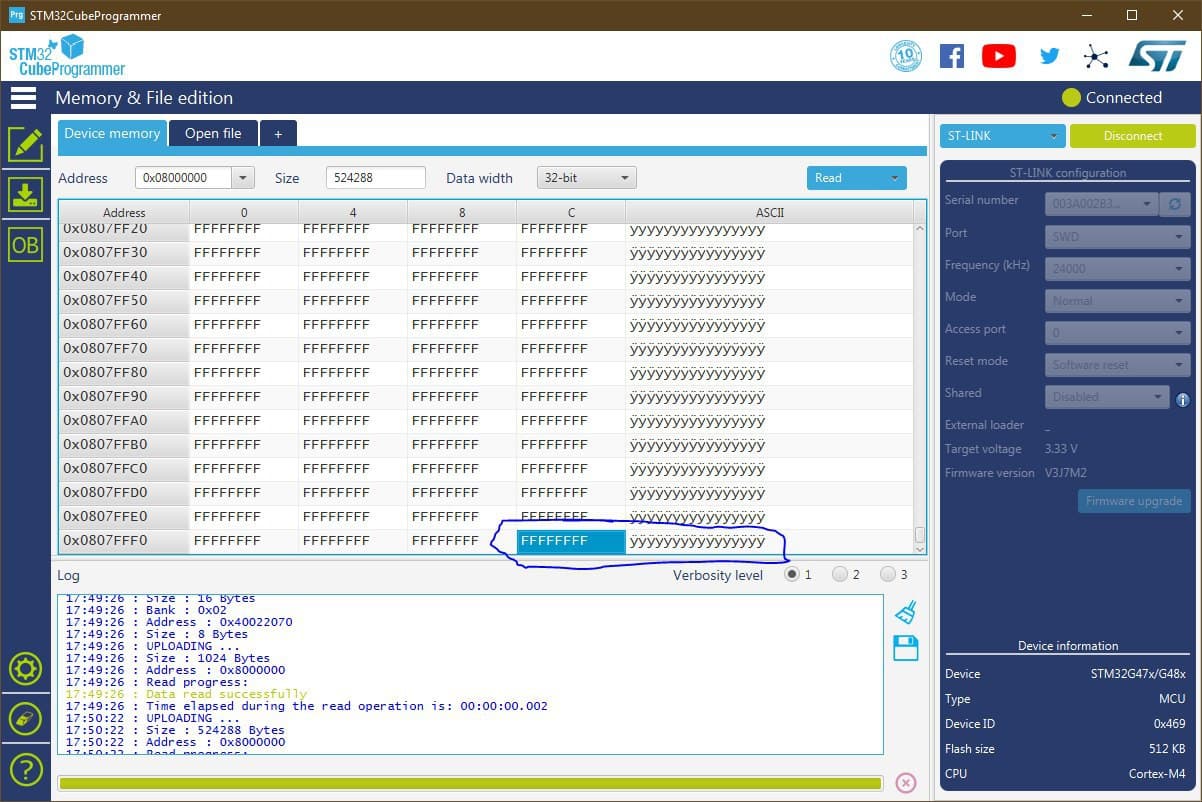Open the Data width 32-bit dropdown
Viewport: 1202px width, 802px height.
pos(587,178)
